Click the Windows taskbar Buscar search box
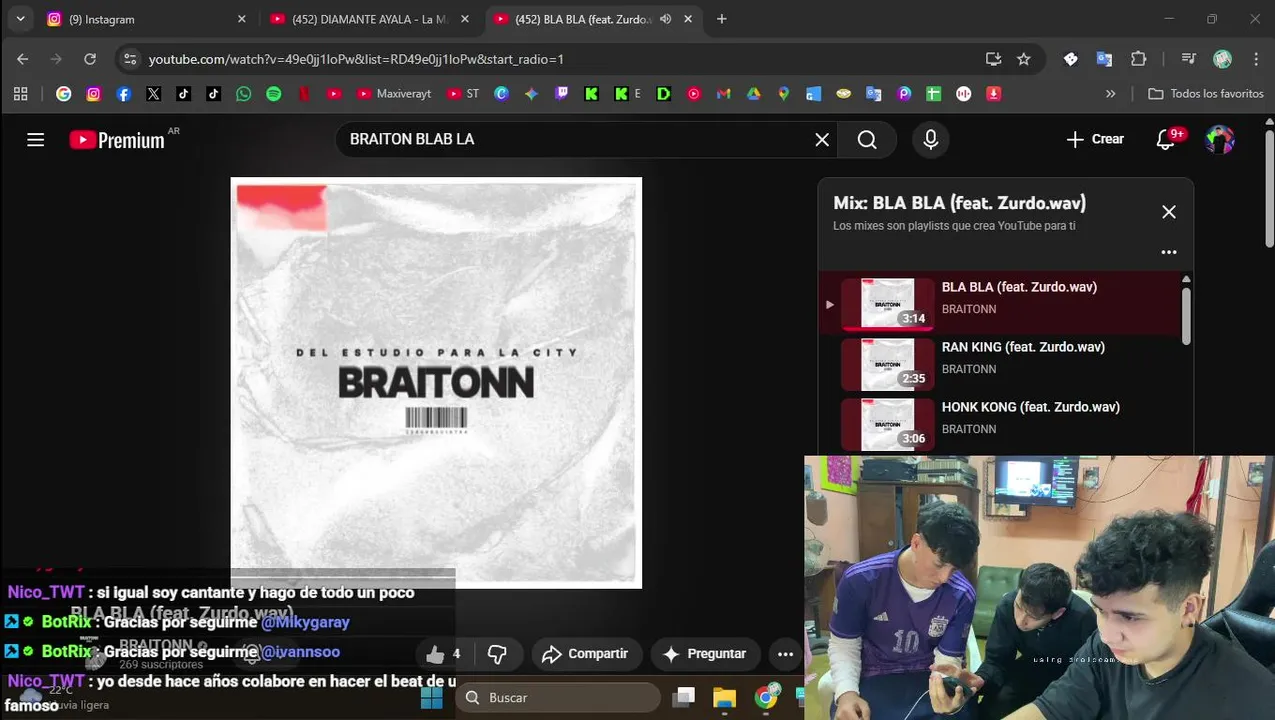1275x720 pixels. coord(558,698)
